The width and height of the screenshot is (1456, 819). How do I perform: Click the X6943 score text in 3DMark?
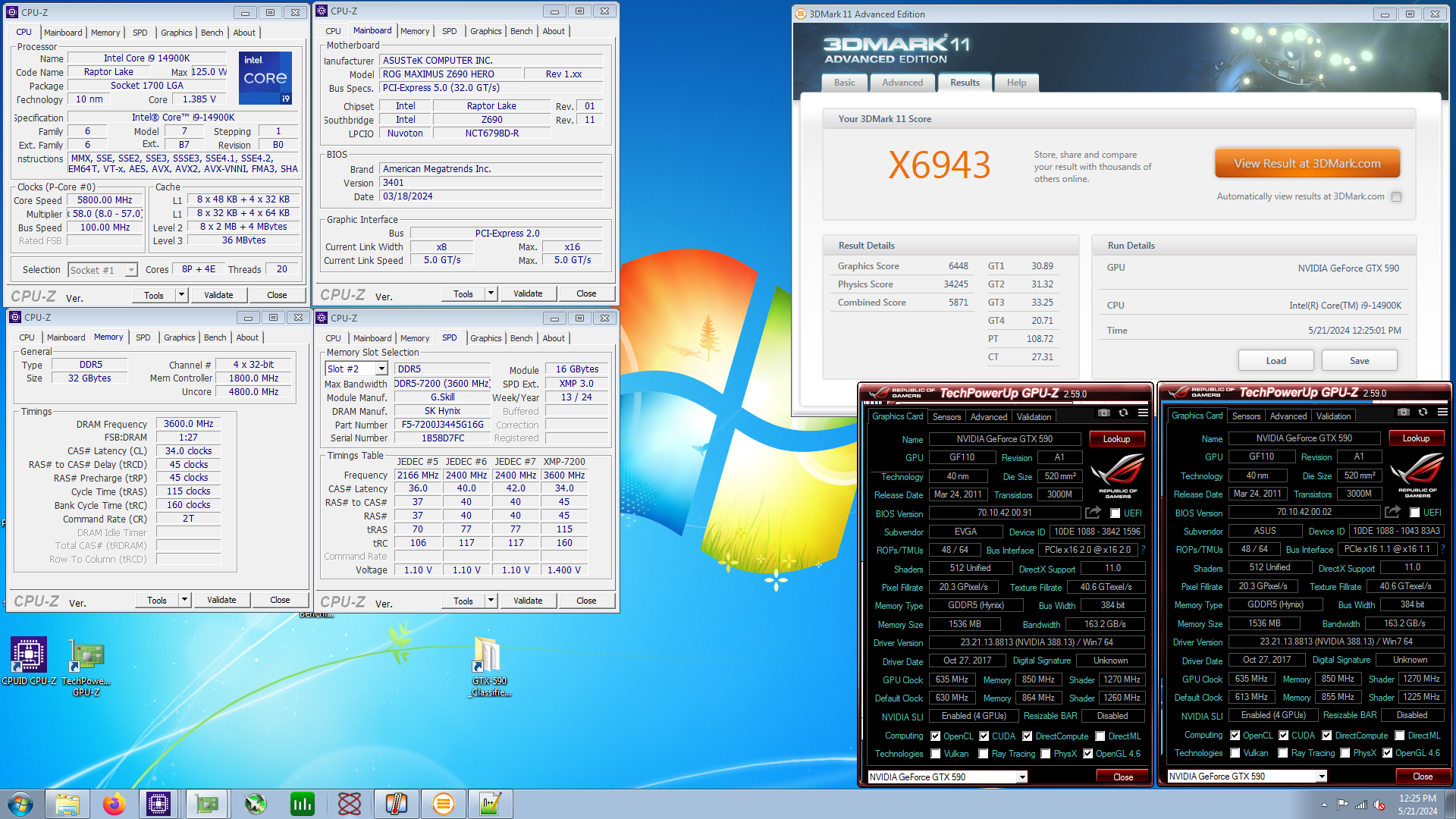click(x=940, y=165)
